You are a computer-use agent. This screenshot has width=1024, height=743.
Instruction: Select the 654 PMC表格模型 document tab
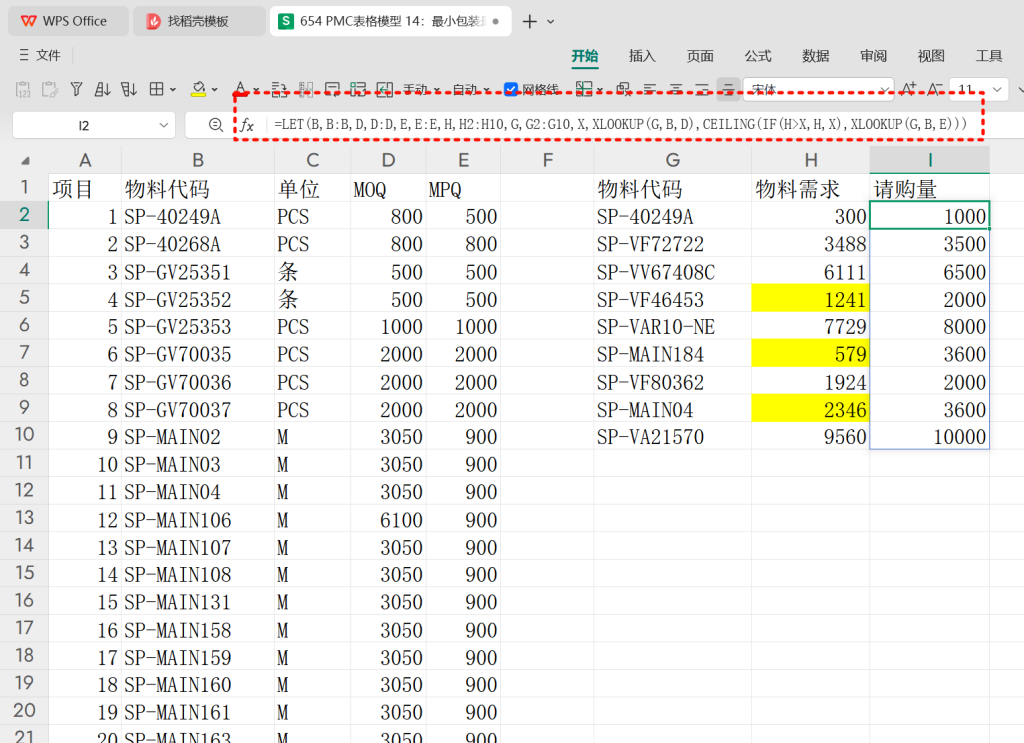click(x=391, y=22)
